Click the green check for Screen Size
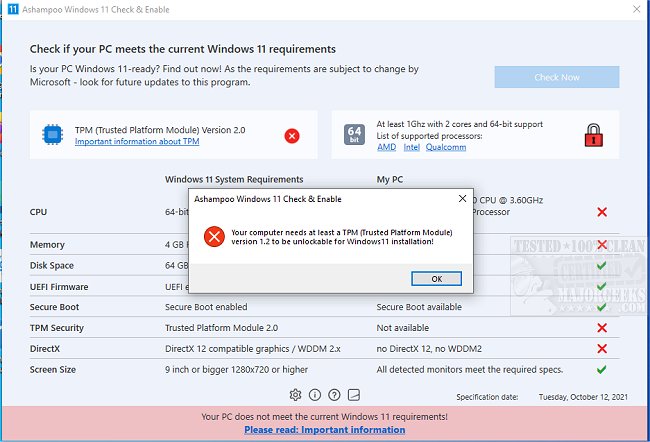This screenshot has width=650, height=442. (x=602, y=369)
